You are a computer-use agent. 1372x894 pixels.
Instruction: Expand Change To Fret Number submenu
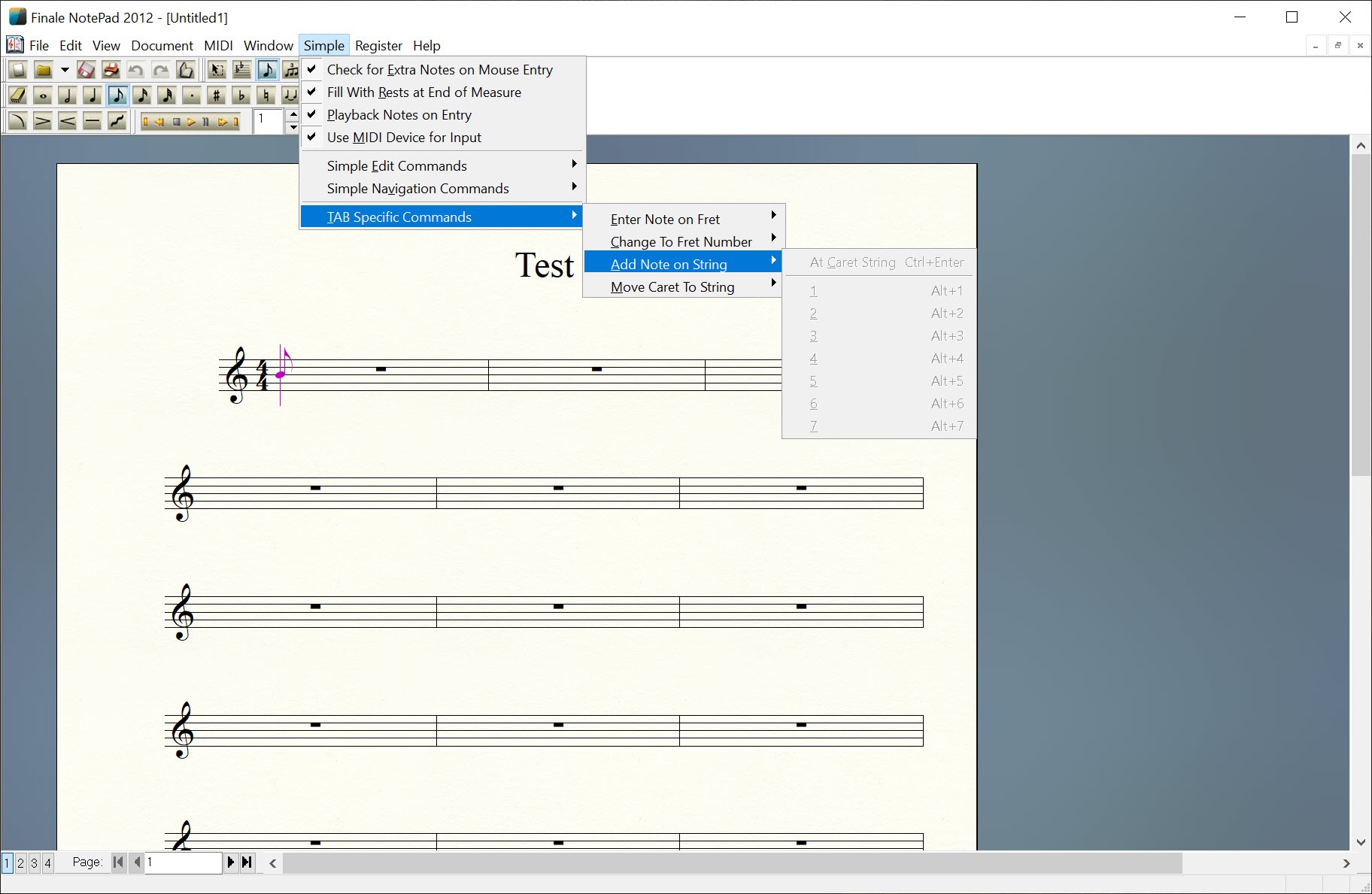684,242
